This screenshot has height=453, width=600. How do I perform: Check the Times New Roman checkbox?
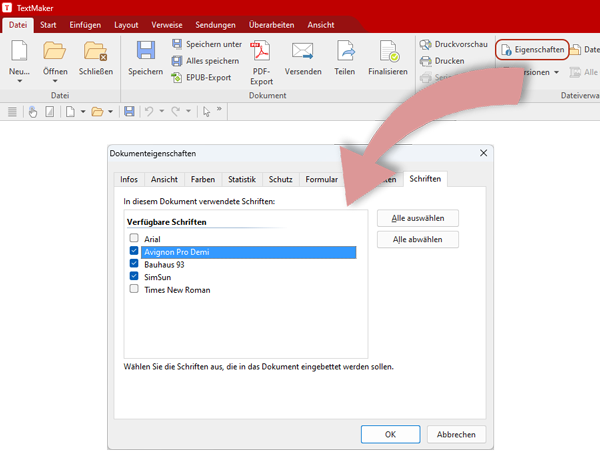click(x=134, y=288)
